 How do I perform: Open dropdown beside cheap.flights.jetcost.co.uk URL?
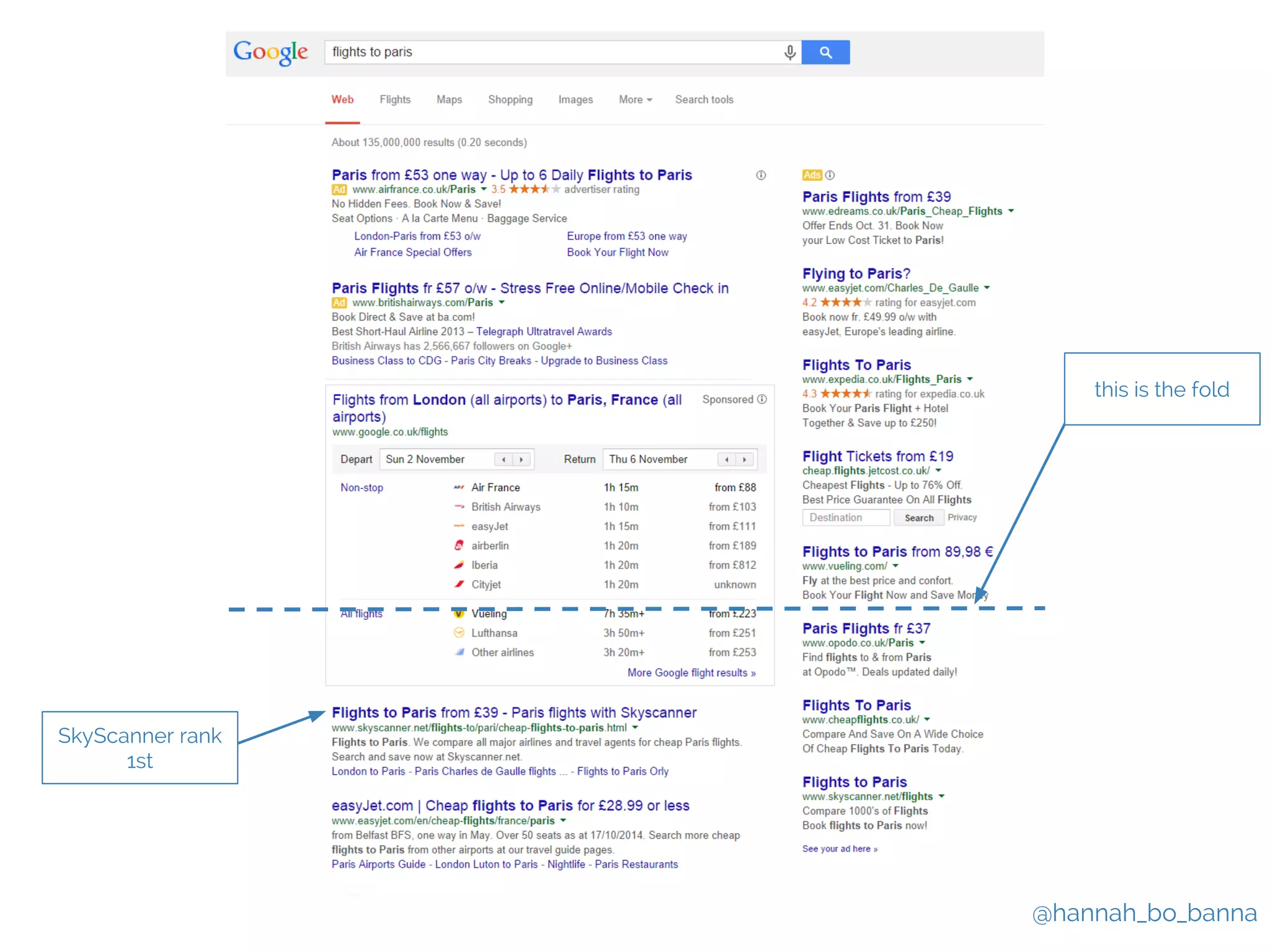(x=938, y=470)
